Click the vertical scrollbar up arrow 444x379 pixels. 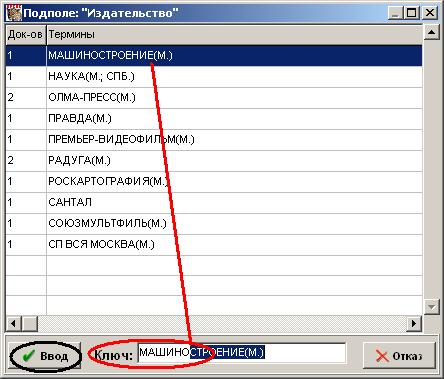tap(432, 32)
